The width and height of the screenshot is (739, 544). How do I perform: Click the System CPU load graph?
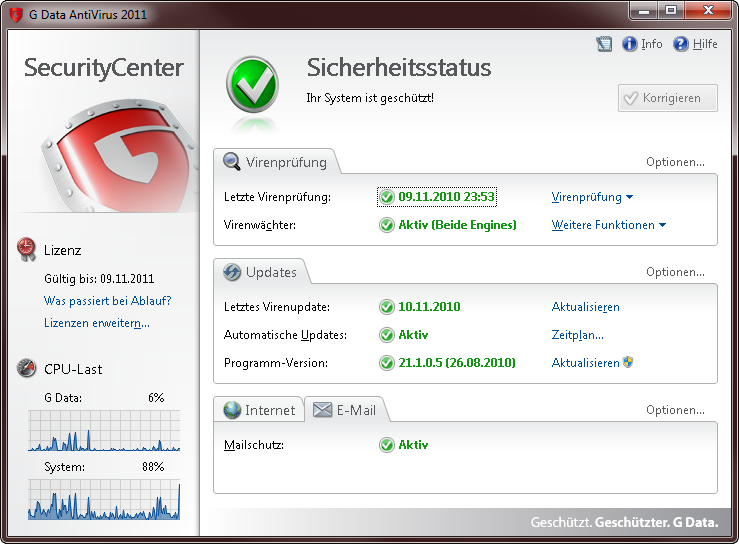coord(104,499)
